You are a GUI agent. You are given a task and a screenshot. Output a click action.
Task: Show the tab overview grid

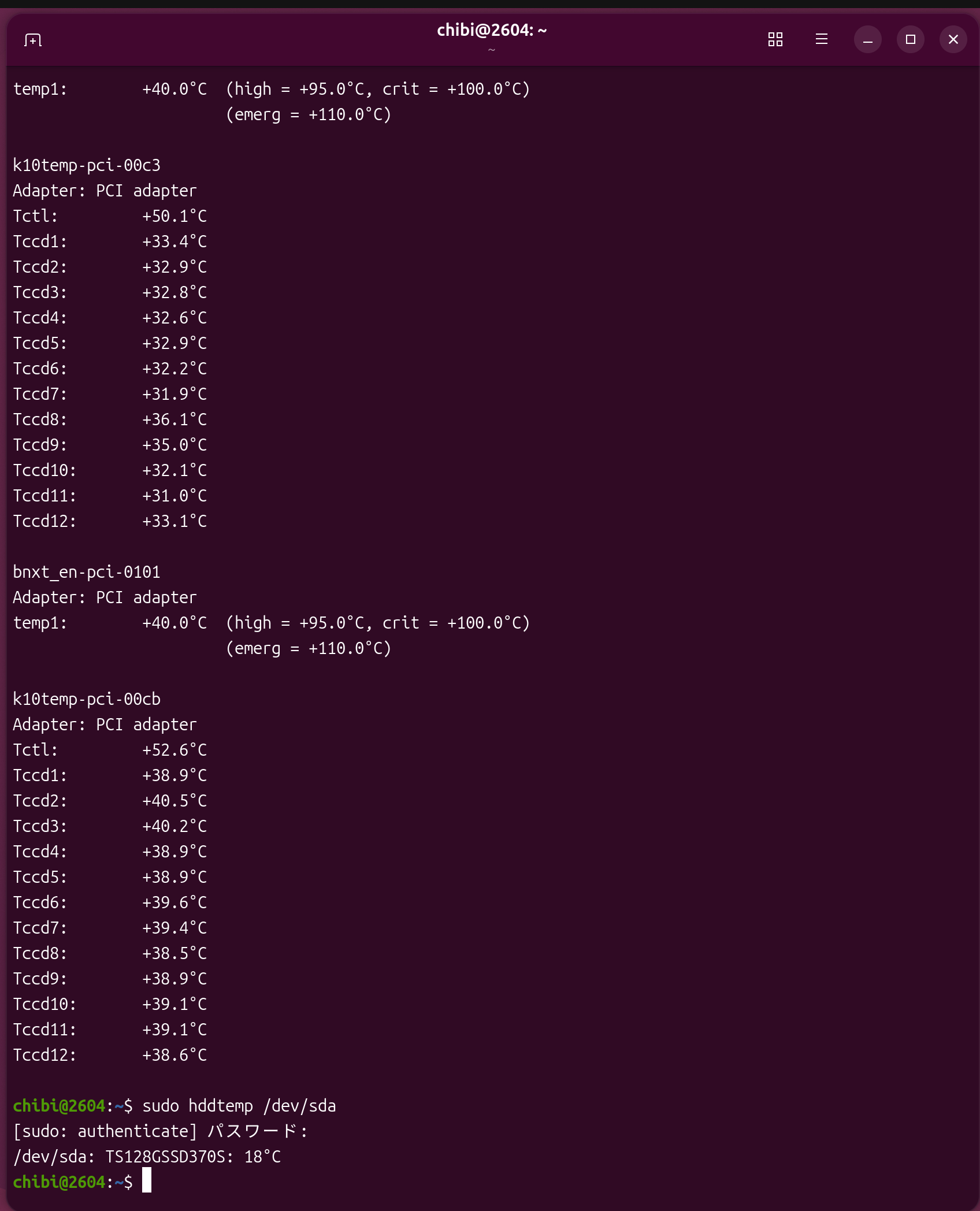pos(775,39)
